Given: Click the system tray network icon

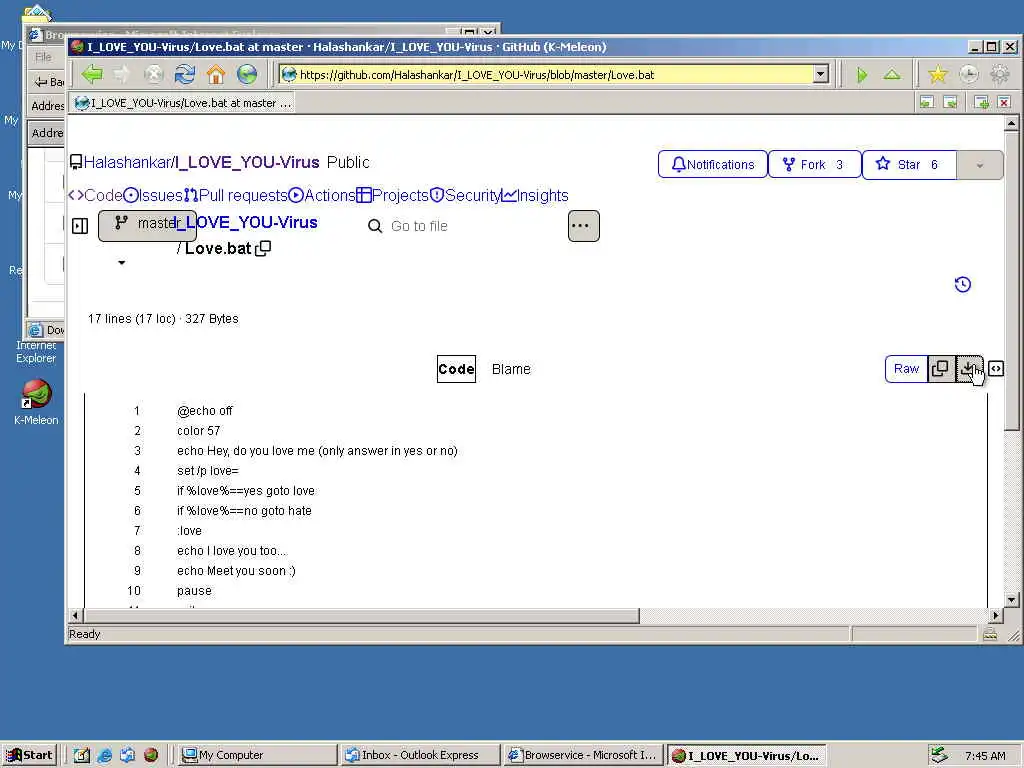Looking at the screenshot, I should pos(938,755).
